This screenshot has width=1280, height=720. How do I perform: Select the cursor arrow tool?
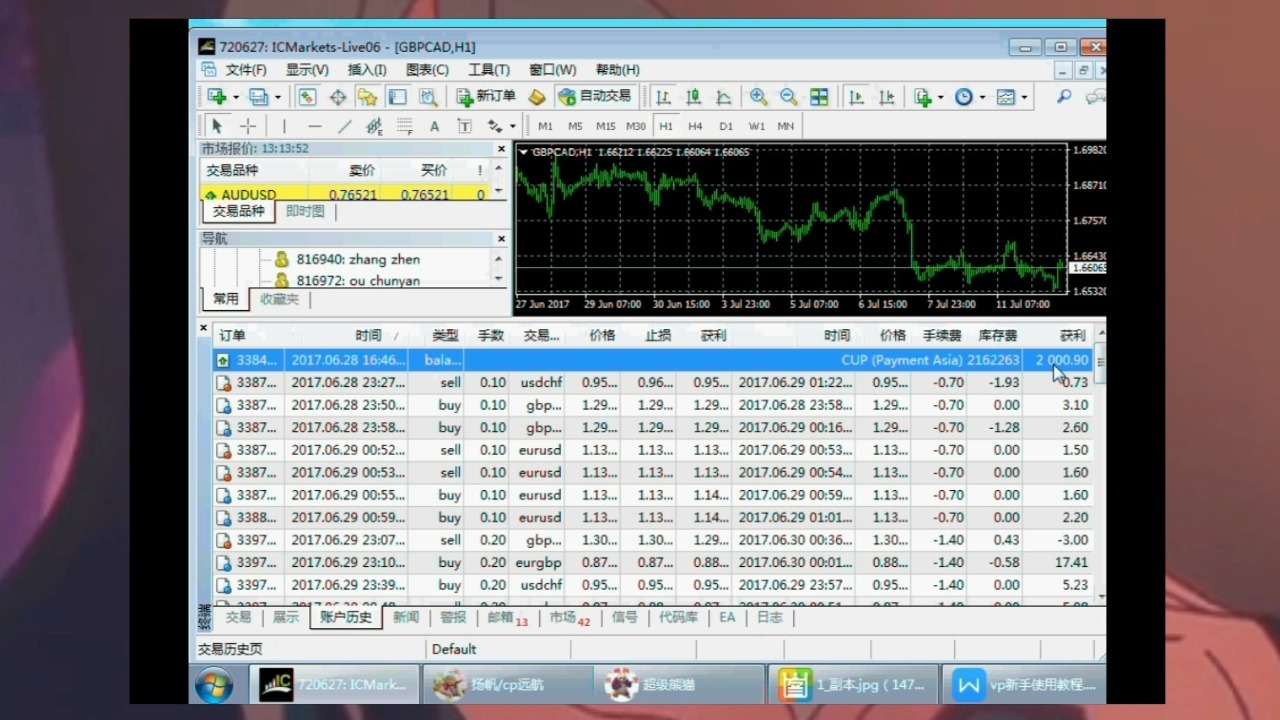pos(216,126)
